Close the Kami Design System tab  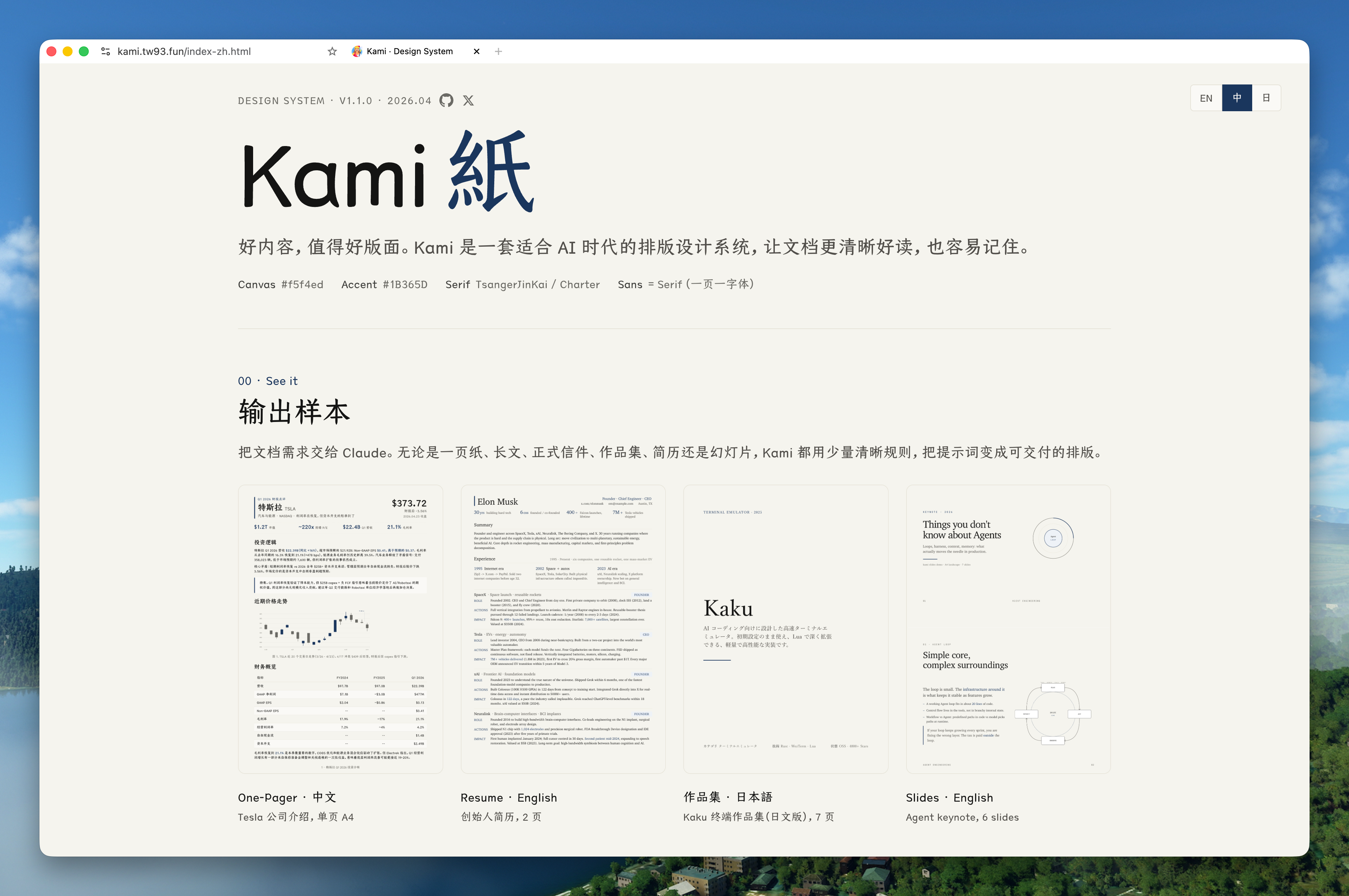click(x=476, y=51)
